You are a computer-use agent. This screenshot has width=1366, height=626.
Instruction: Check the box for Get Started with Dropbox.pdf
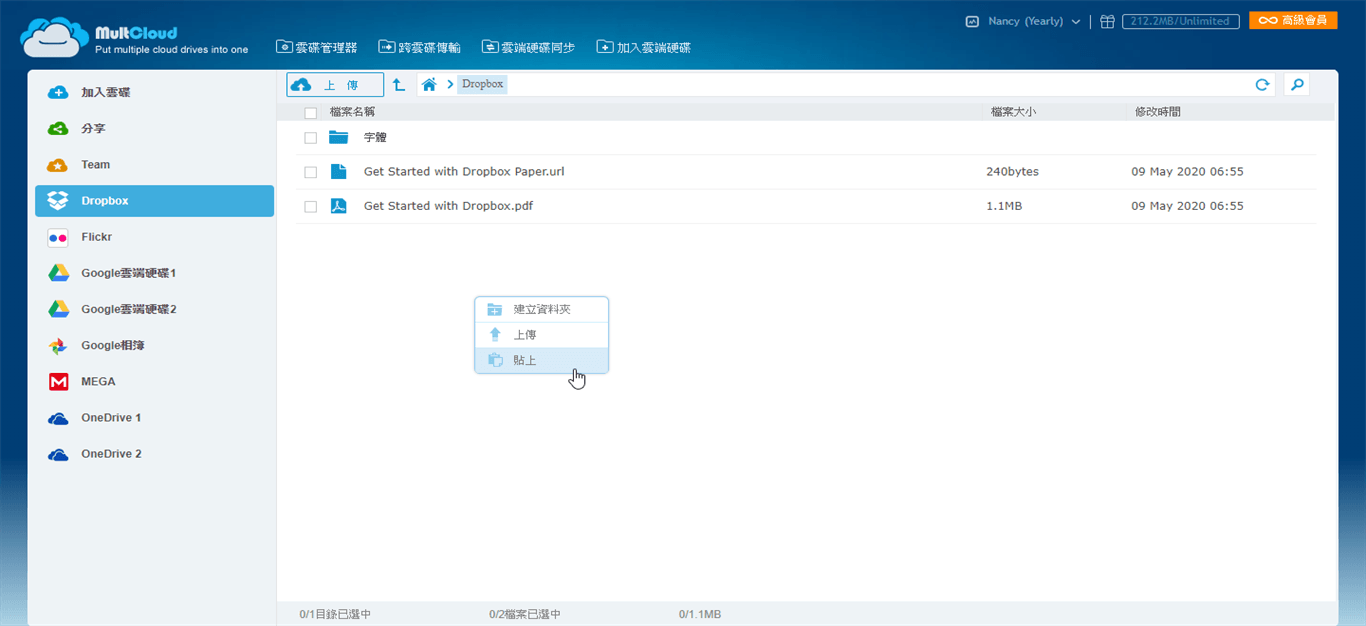click(x=311, y=206)
